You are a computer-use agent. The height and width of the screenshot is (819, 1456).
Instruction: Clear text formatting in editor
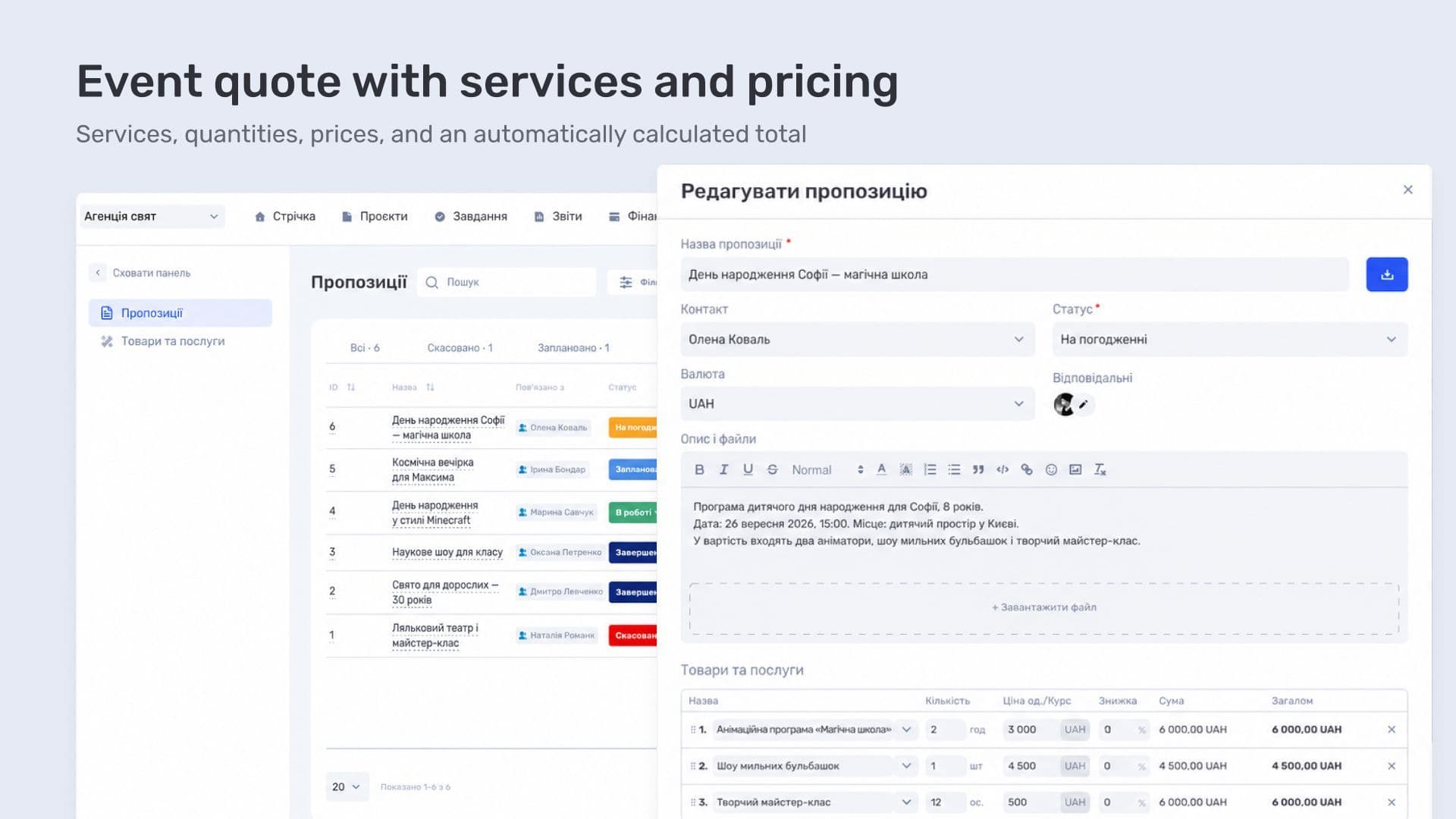pyautogui.click(x=1100, y=470)
